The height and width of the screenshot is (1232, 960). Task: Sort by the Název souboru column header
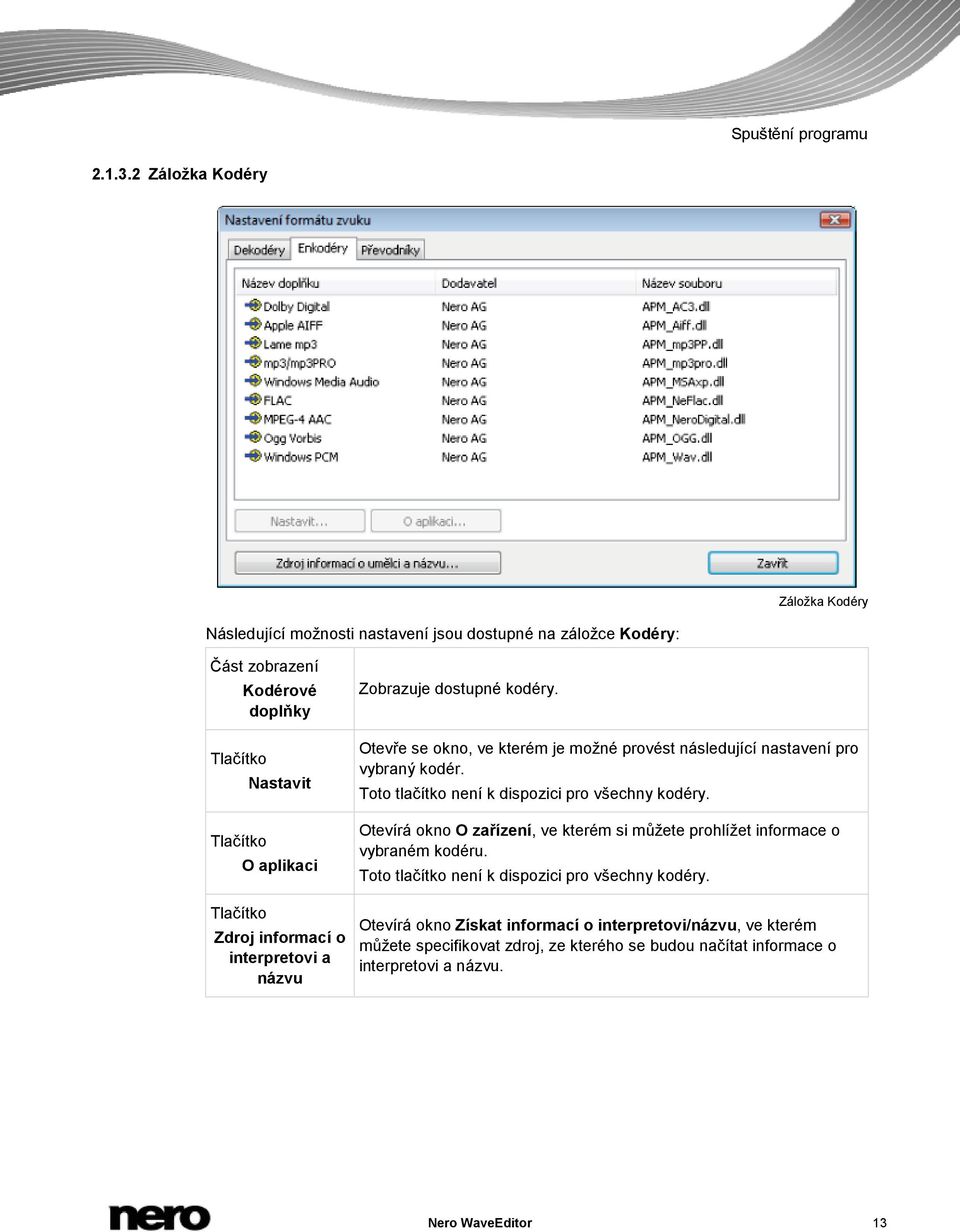pyautogui.click(x=735, y=284)
